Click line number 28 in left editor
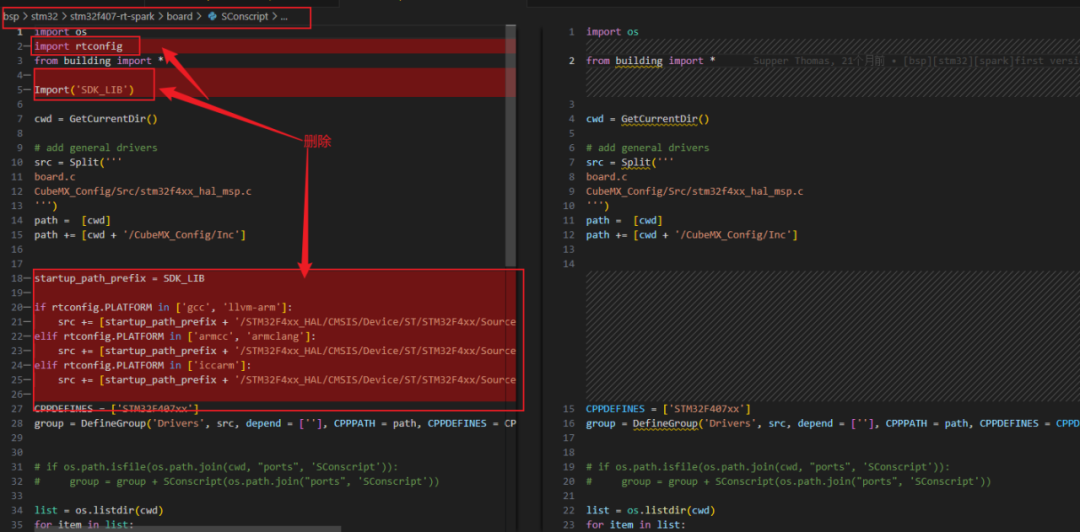The height and width of the screenshot is (532, 1080). point(17,424)
